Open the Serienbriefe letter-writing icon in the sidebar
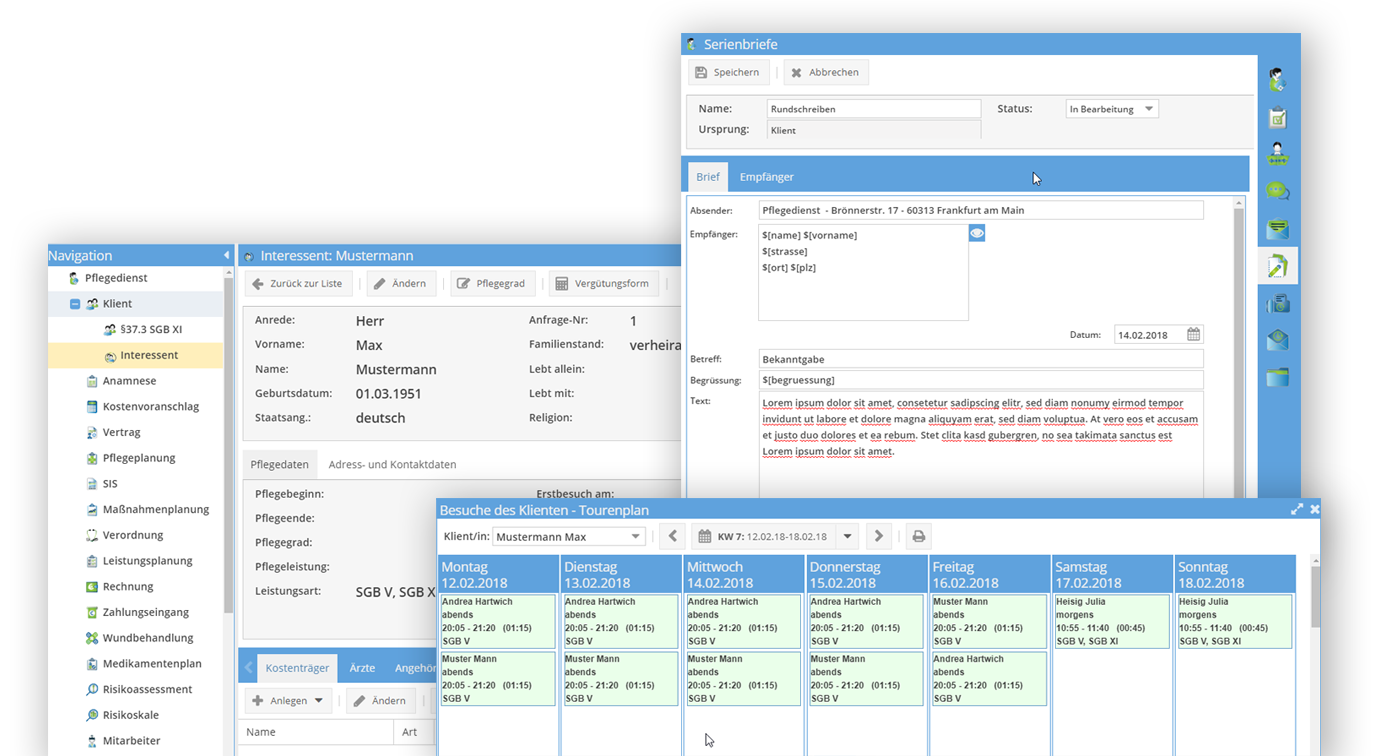The width and height of the screenshot is (1374, 756). 1277,265
